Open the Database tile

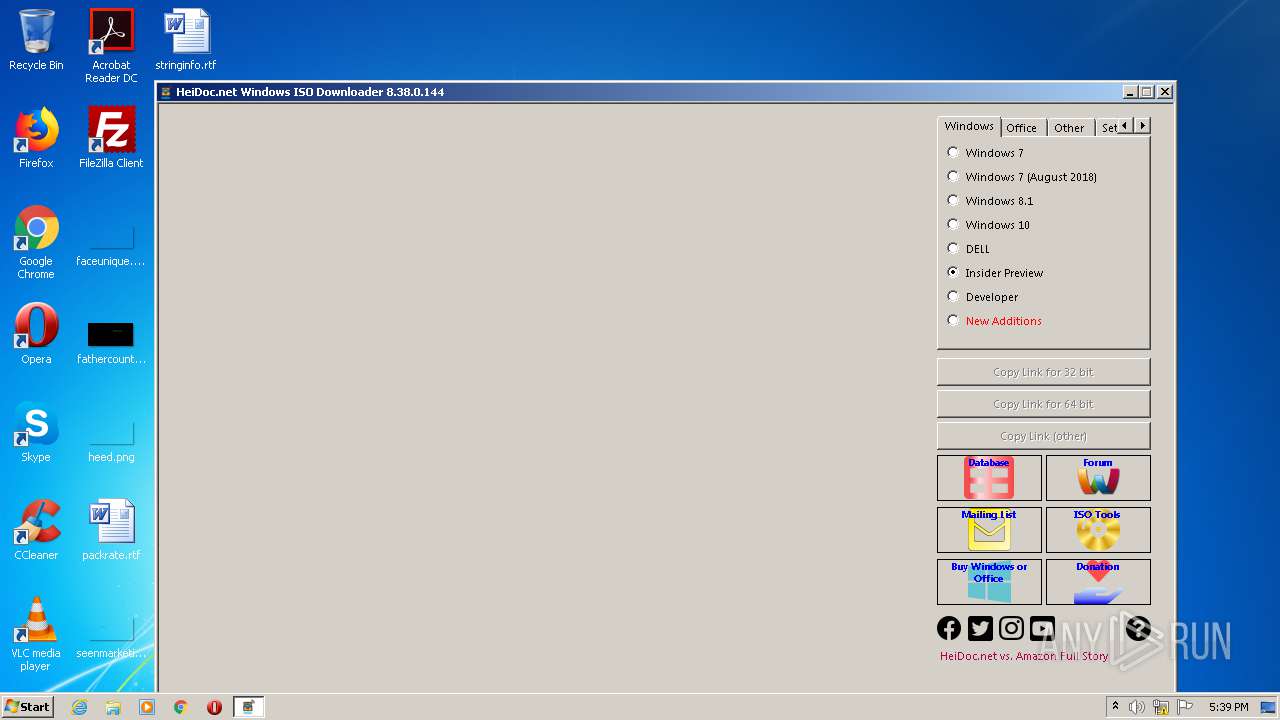coord(989,478)
